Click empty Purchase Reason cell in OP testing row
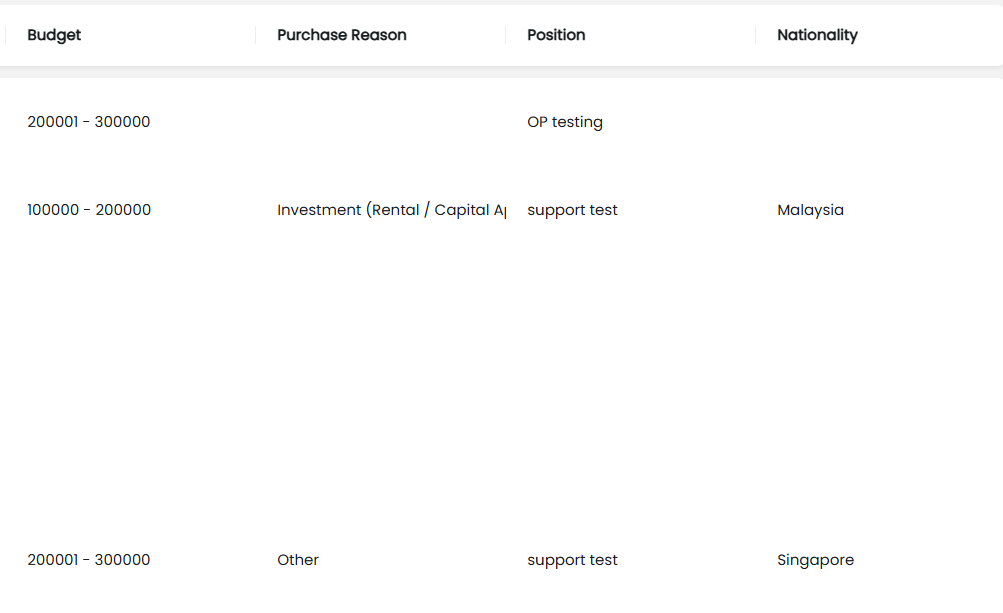1003x613 pixels. (x=380, y=122)
